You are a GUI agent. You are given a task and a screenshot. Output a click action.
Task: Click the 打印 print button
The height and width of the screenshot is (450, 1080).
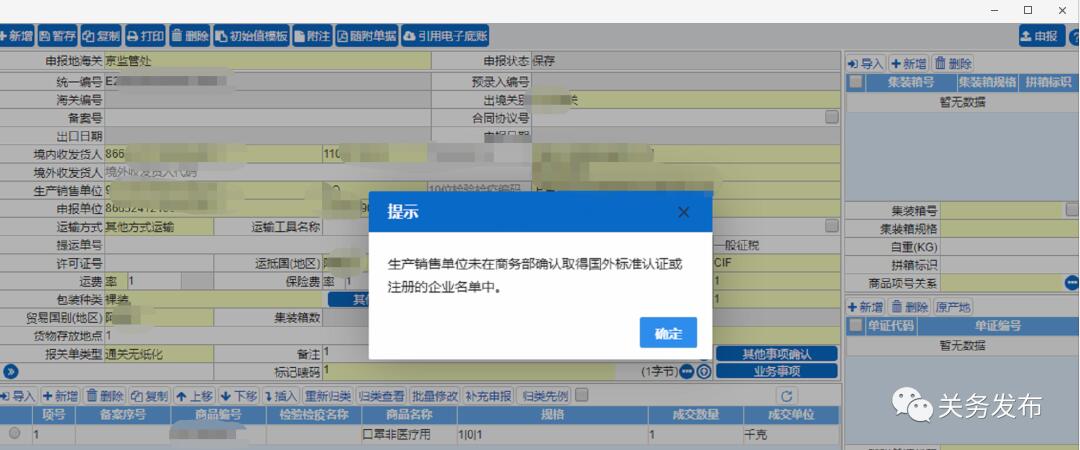tap(145, 36)
